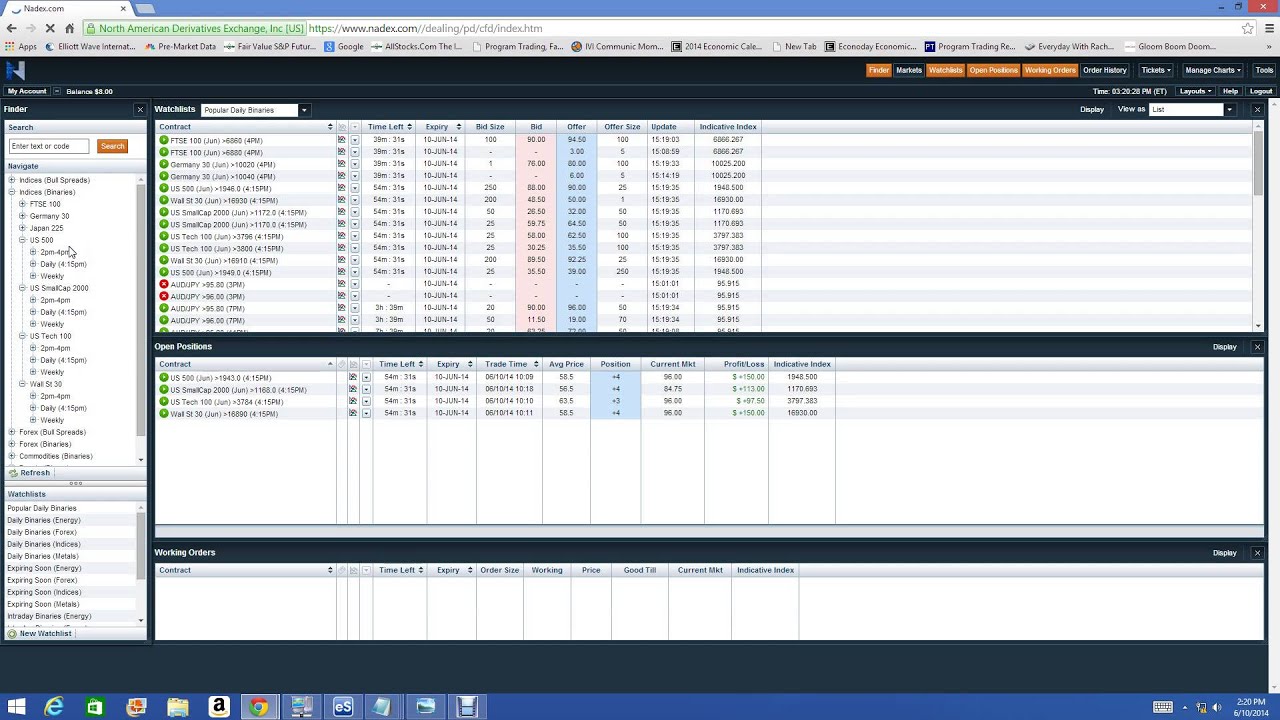Image resolution: width=1280 pixels, height=720 pixels.
Task: Click the Windows Start button
Action: click(16, 707)
